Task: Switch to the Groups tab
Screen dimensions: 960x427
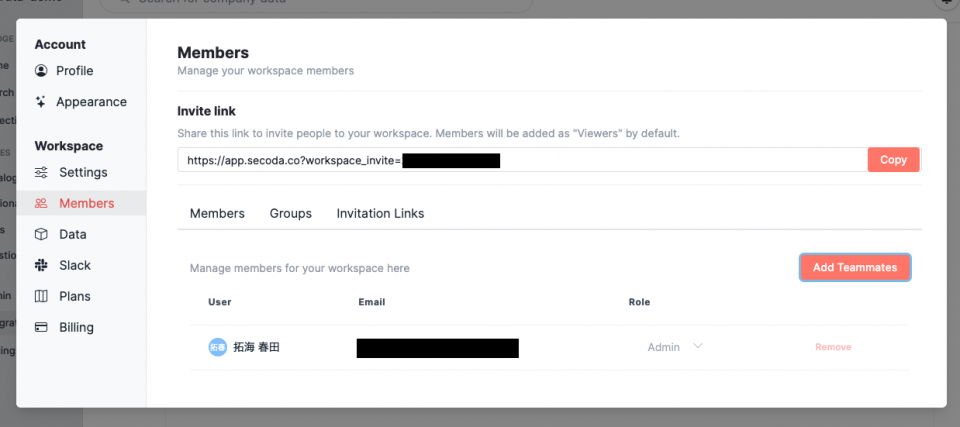Action: 291,213
